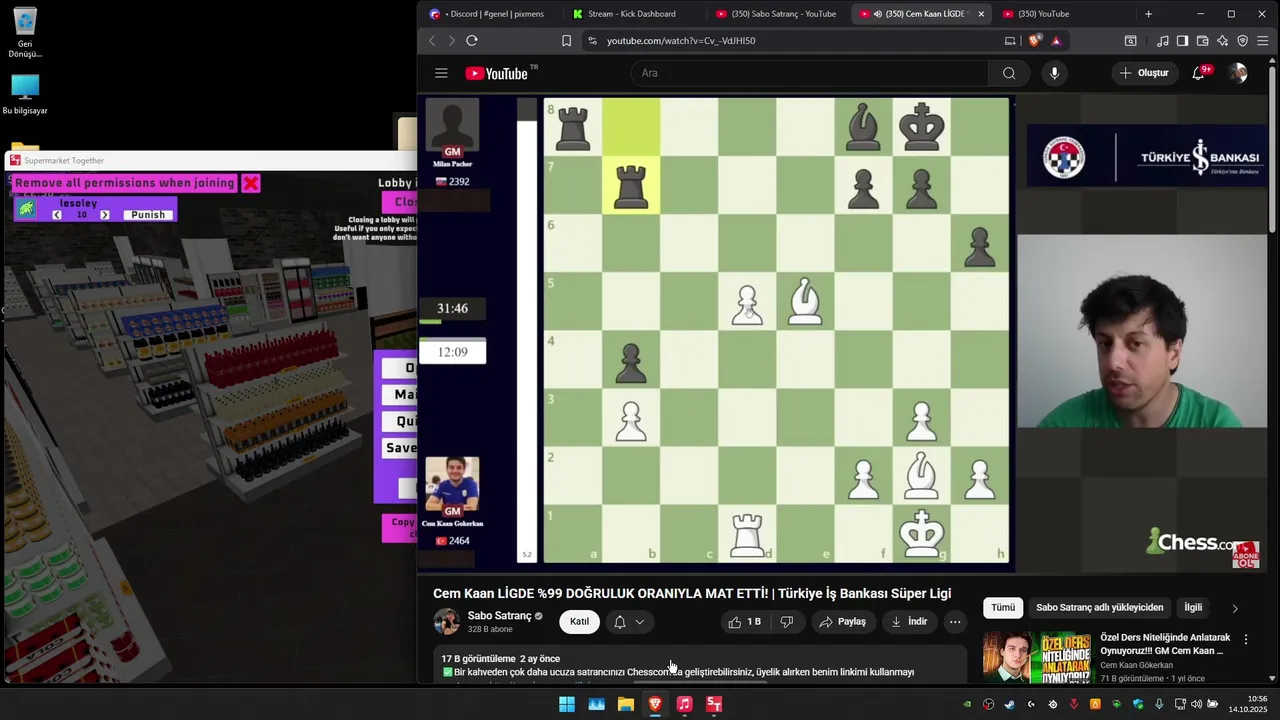Open YouTube notifications bell with 9+ badge
This screenshot has width=1280, height=720.
click(1199, 73)
